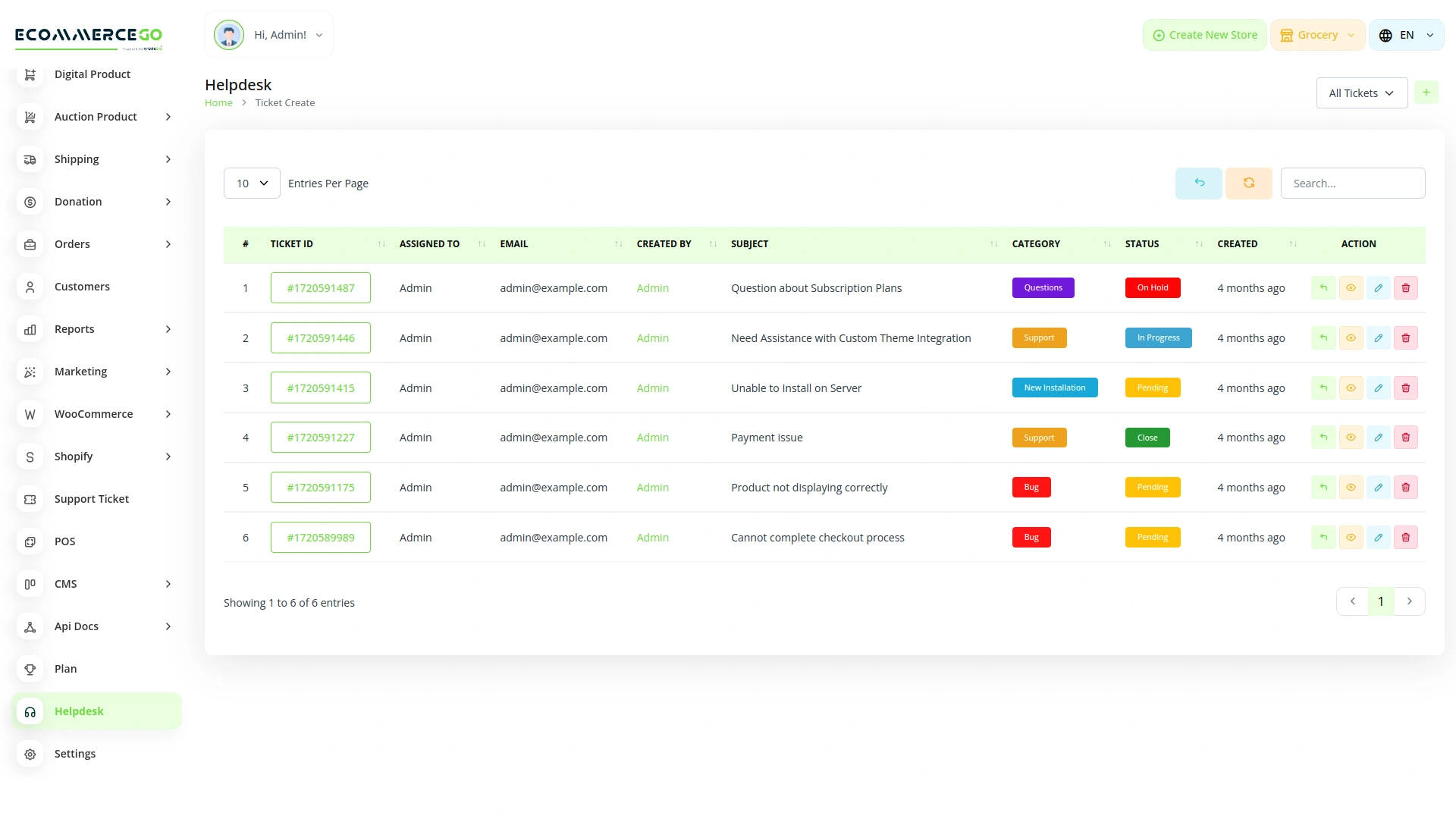The width and height of the screenshot is (1456, 819).
Task: Click the WooCommerce sidebar icon
Action: pyautogui.click(x=30, y=413)
